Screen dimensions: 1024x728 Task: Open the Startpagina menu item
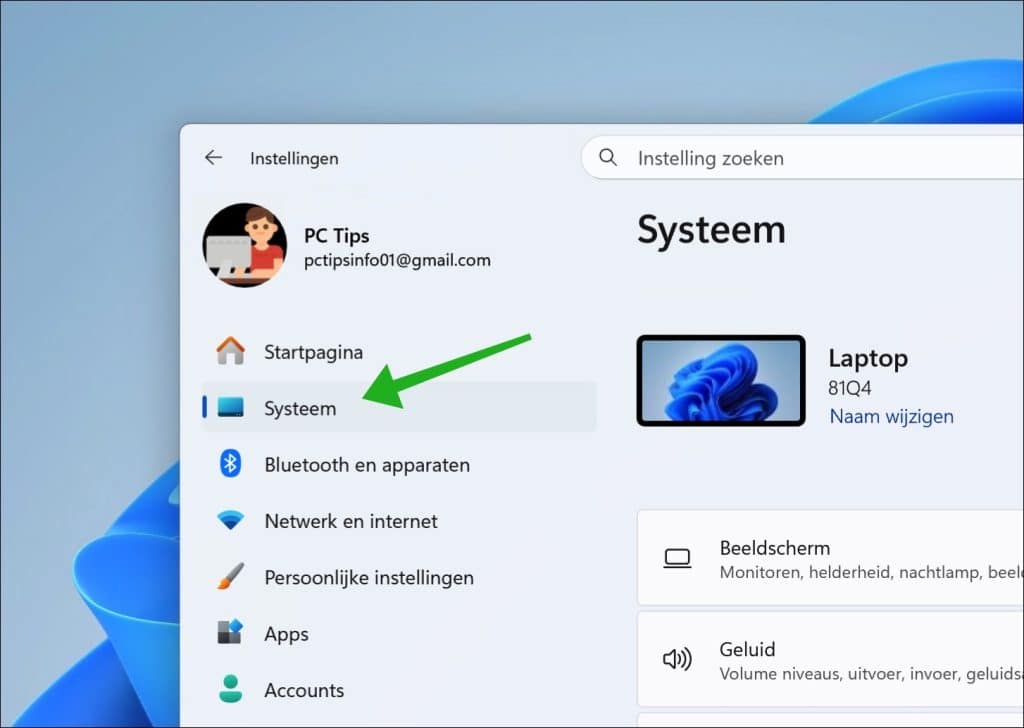[x=399, y=352]
